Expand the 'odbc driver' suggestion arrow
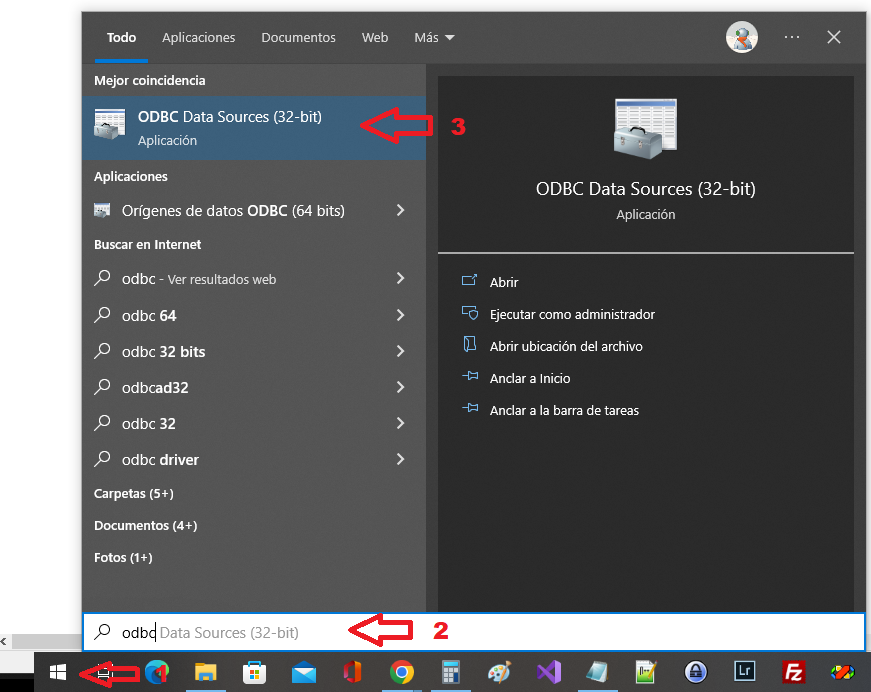This screenshot has width=871, height=692. [x=401, y=459]
